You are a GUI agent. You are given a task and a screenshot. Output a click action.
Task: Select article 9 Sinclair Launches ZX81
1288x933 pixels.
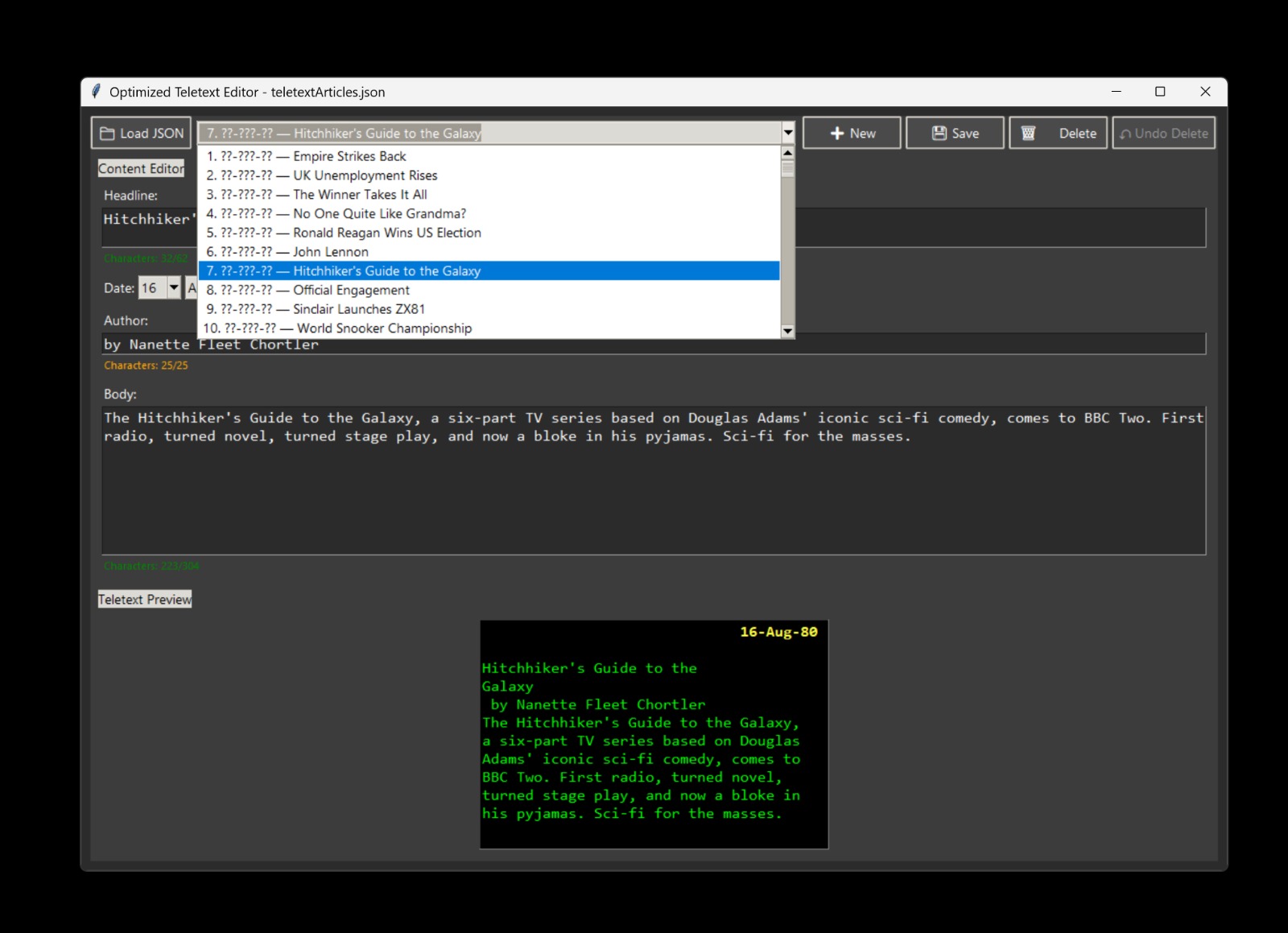[489, 309]
